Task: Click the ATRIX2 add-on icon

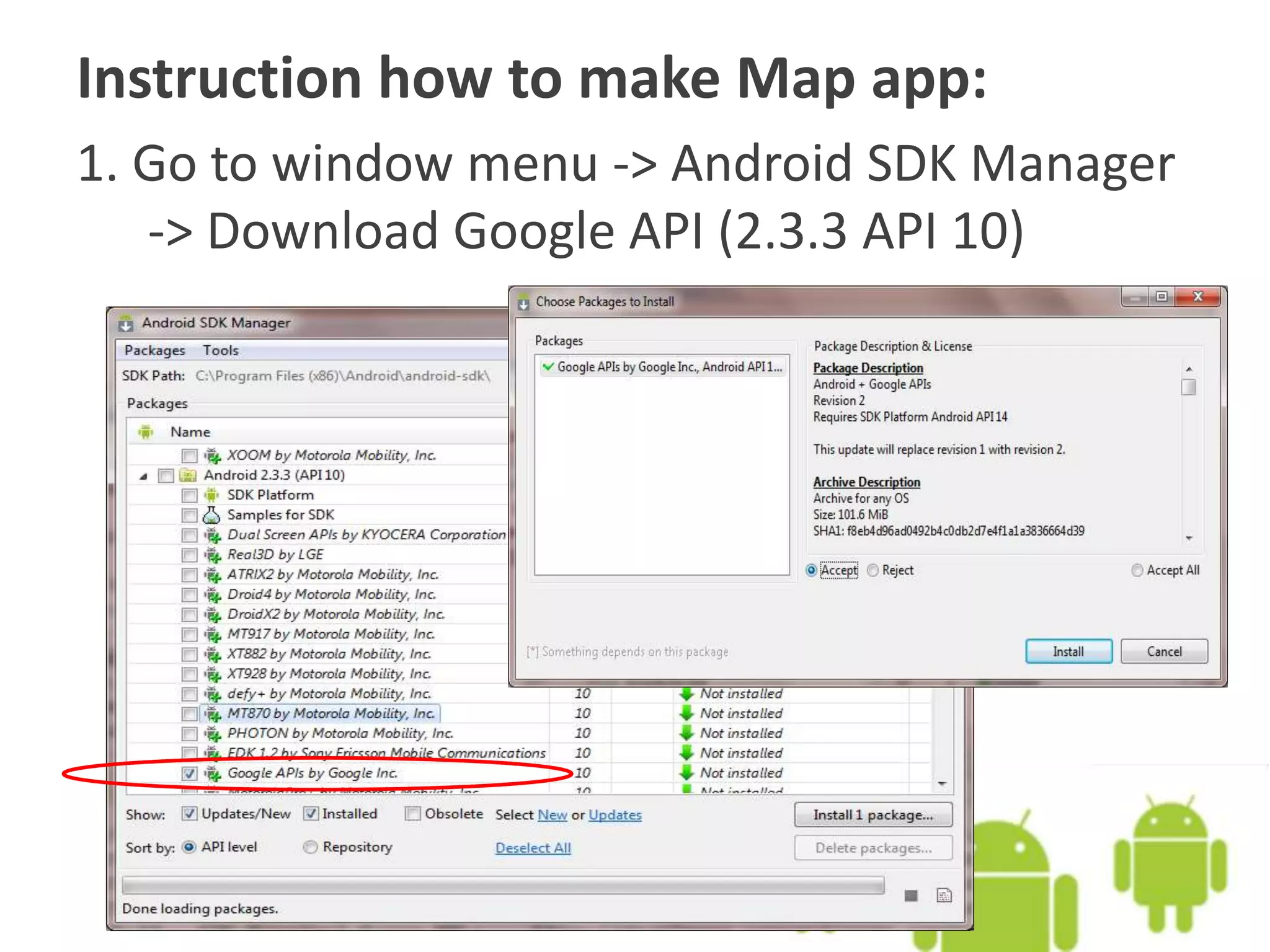Action: coord(213,575)
